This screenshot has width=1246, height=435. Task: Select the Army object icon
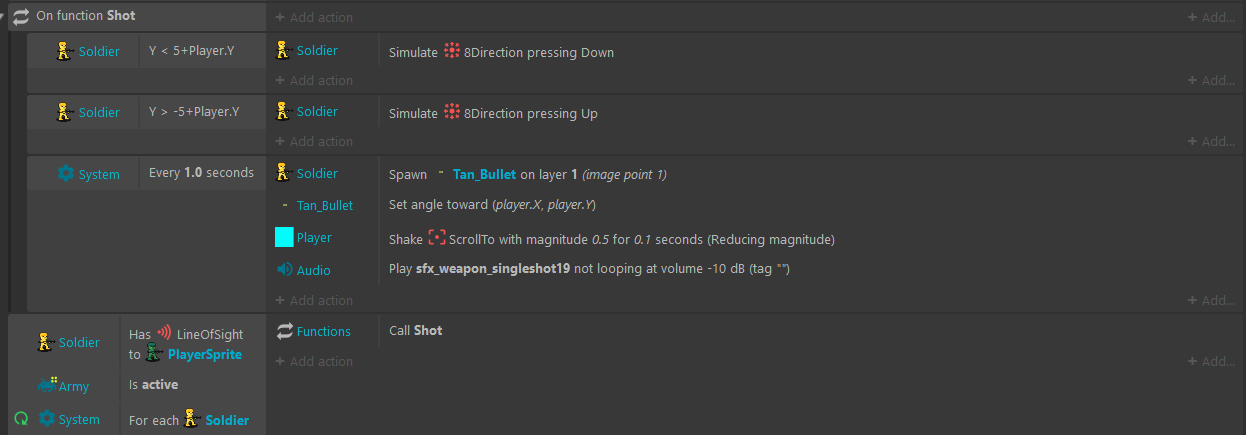(x=47, y=385)
